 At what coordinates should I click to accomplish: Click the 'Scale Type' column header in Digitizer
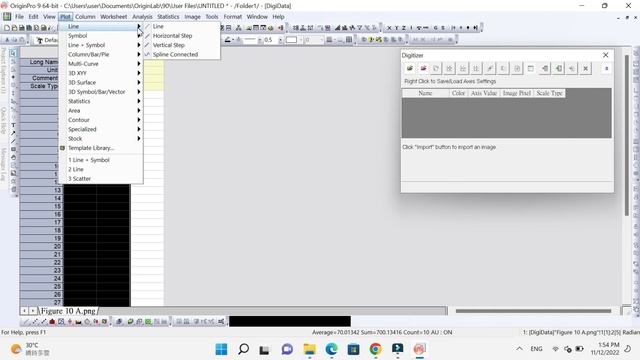pyautogui.click(x=549, y=93)
